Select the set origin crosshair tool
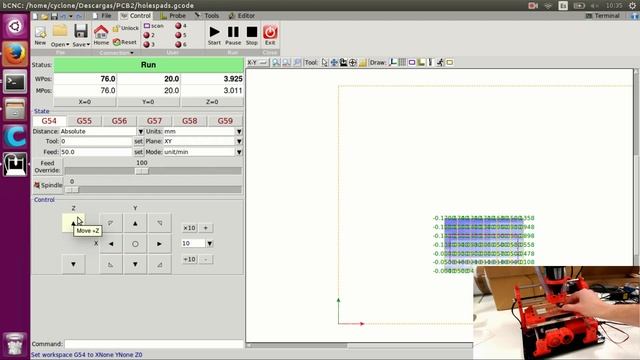The width and height of the screenshot is (640, 360). point(353,62)
